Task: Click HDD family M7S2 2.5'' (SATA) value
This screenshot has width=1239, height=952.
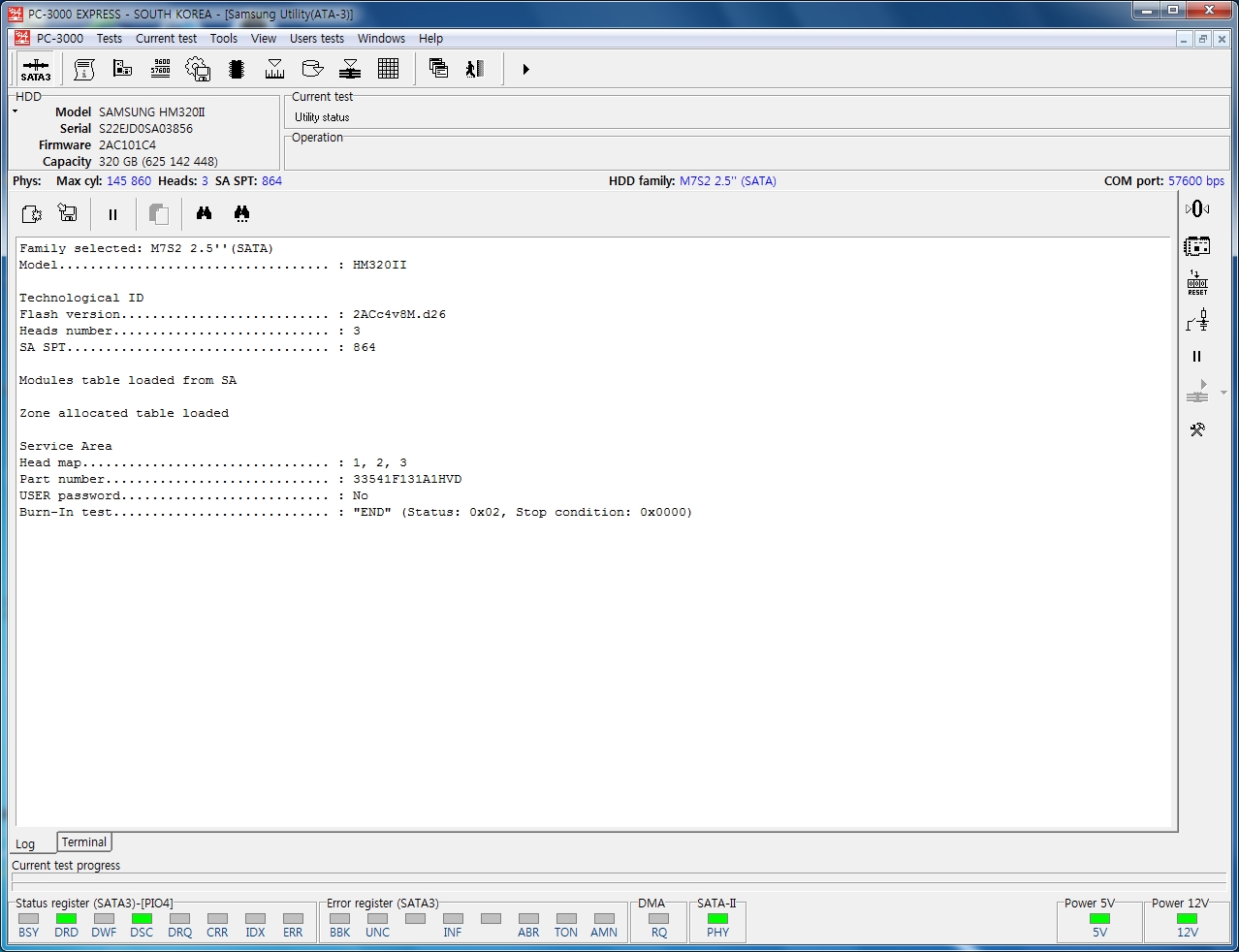Action: [x=728, y=181]
